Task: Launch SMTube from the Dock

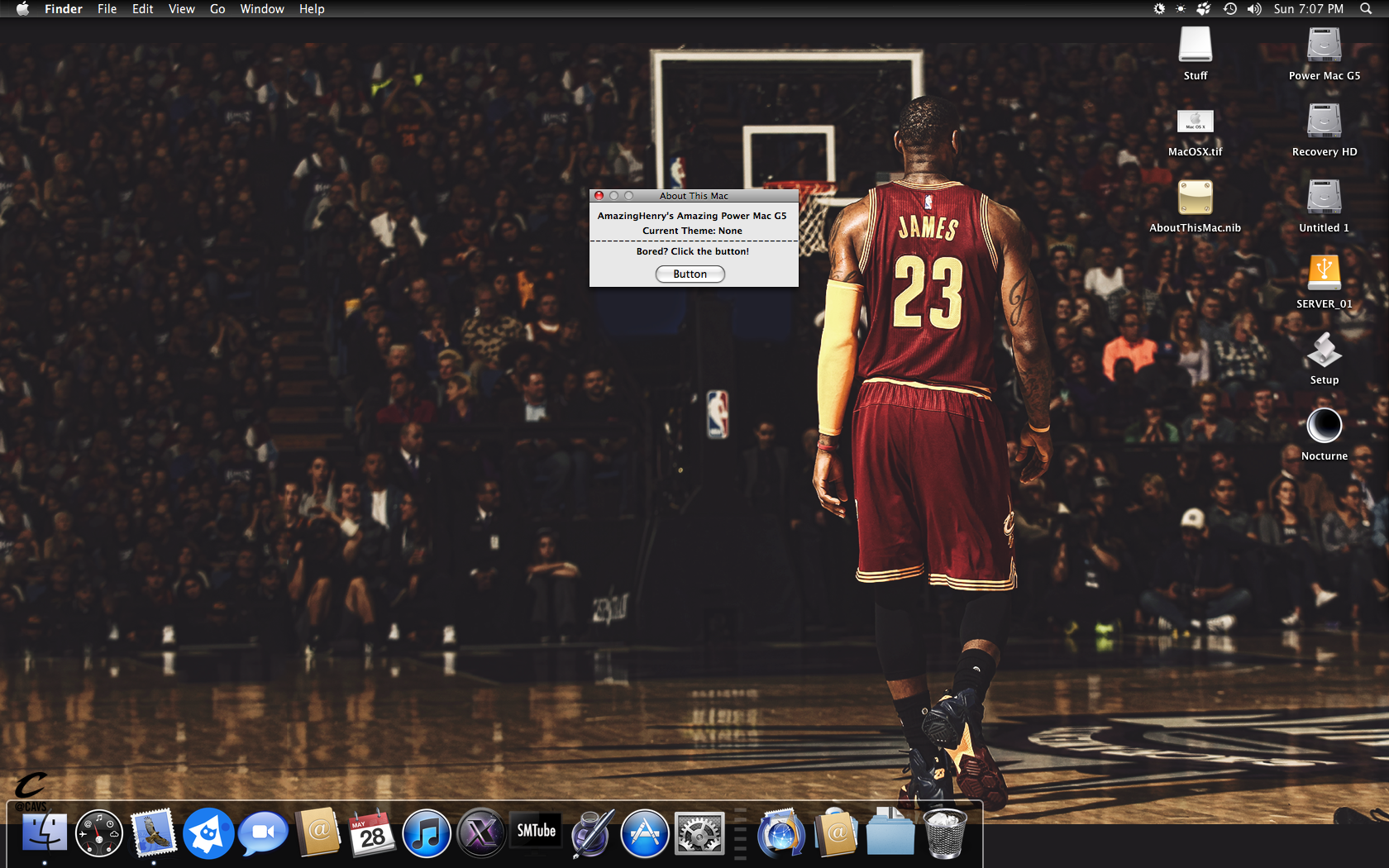Action: [x=536, y=830]
